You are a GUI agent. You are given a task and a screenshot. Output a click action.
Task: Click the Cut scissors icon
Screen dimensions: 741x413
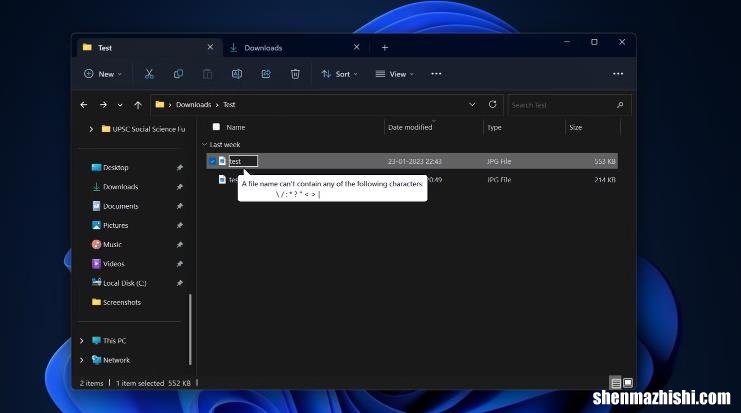pyautogui.click(x=149, y=74)
